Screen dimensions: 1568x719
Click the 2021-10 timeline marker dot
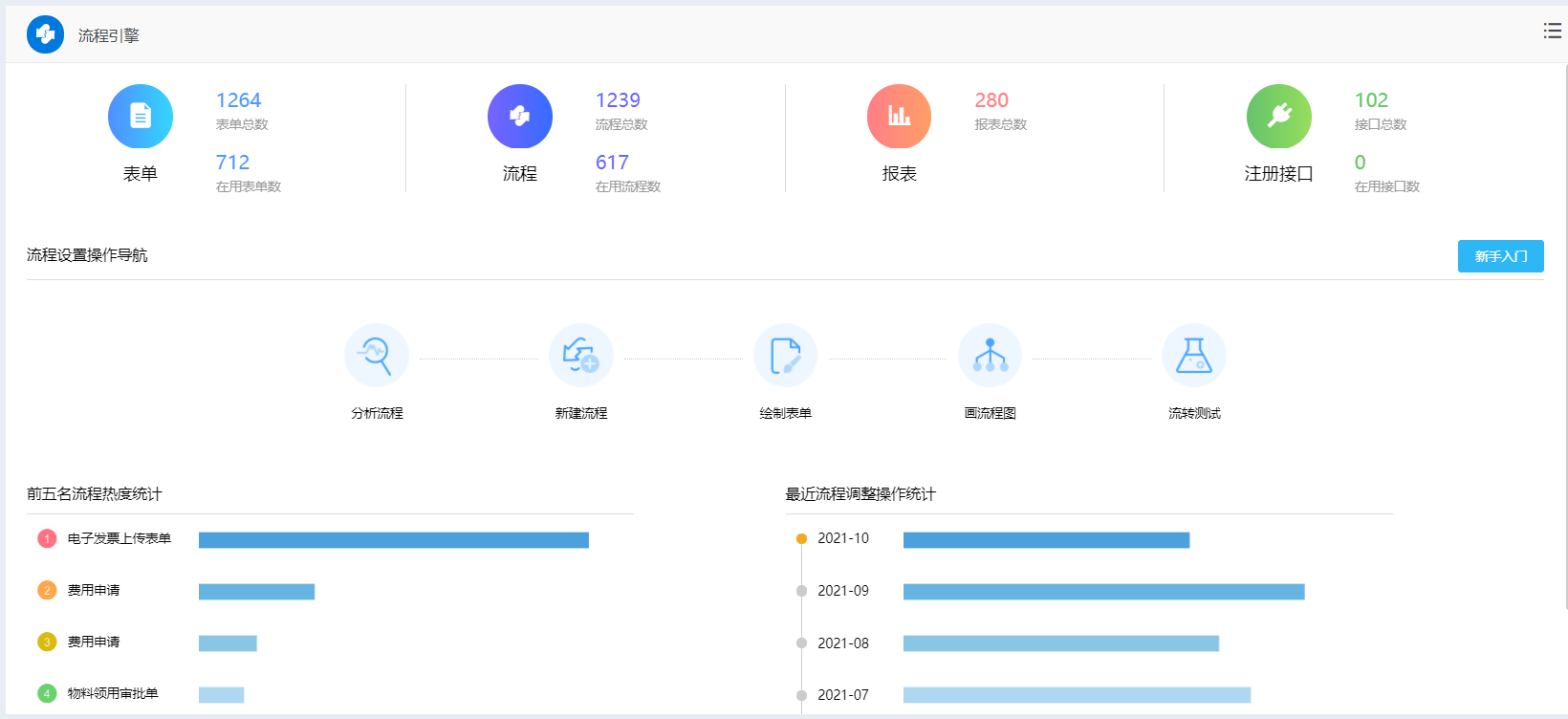pyautogui.click(x=801, y=539)
